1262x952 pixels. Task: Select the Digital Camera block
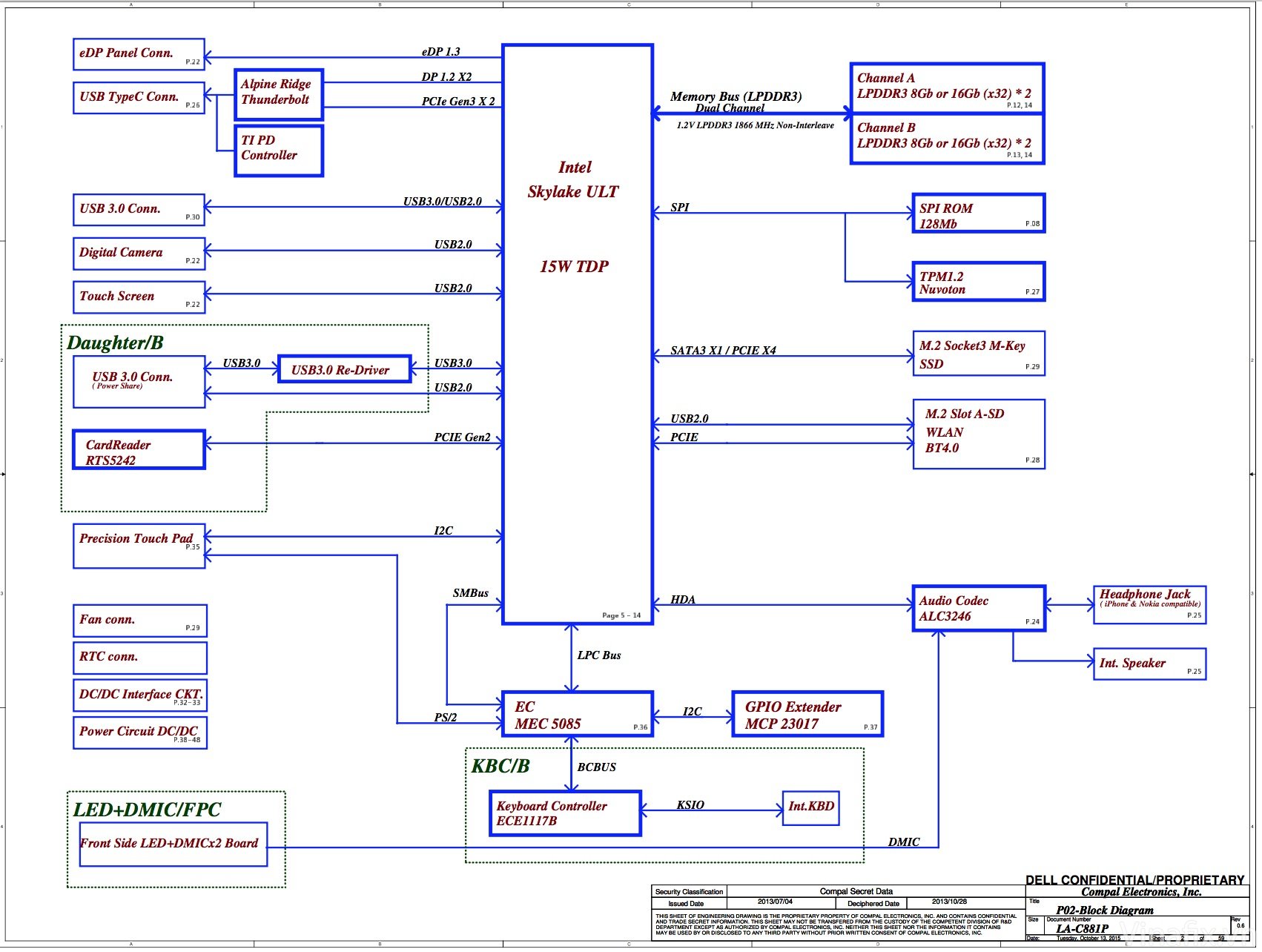click(139, 254)
